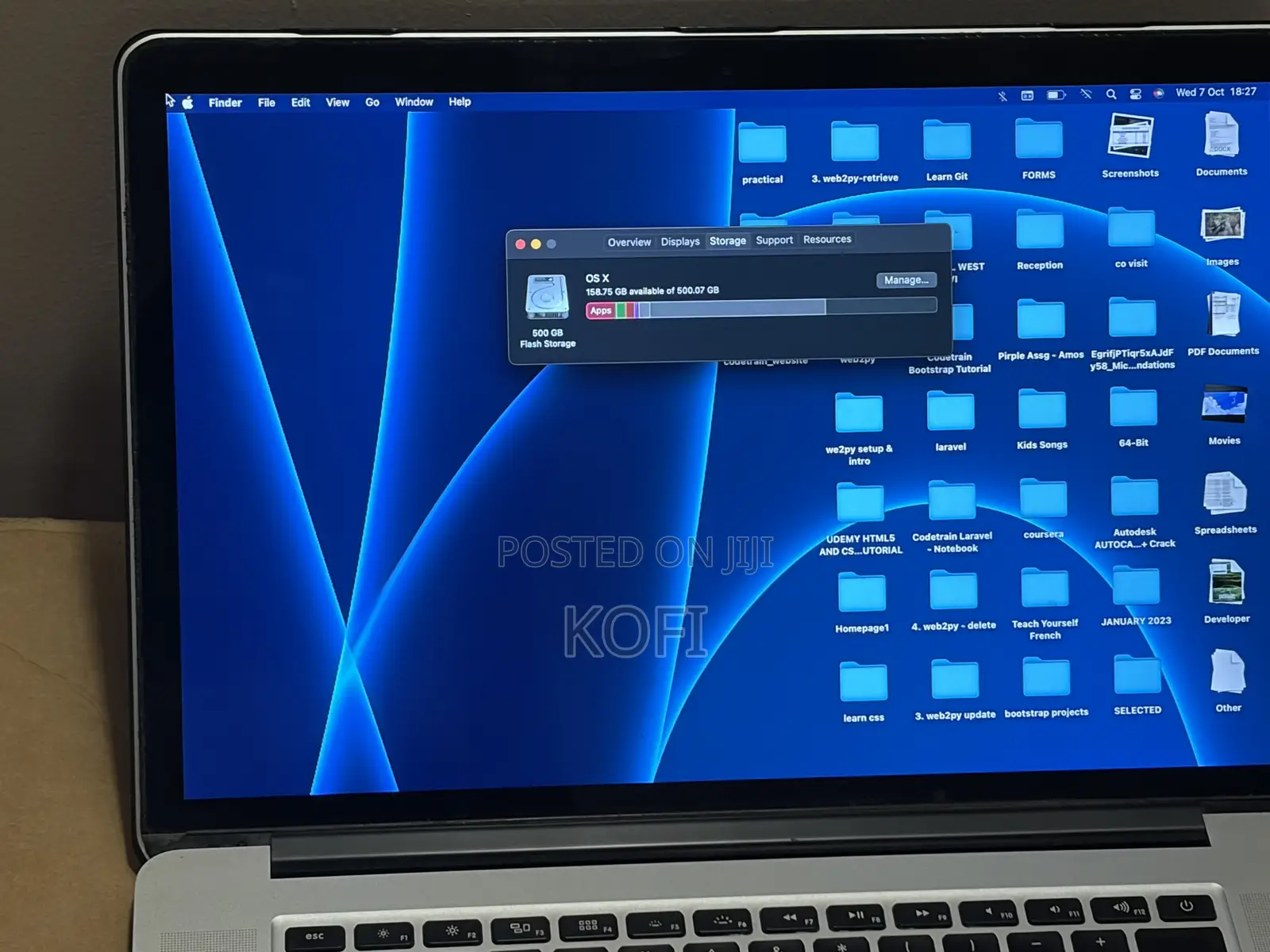Screen dimensions: 1270x952
Task: Open the Edit menu
Action: click(301, 102)
